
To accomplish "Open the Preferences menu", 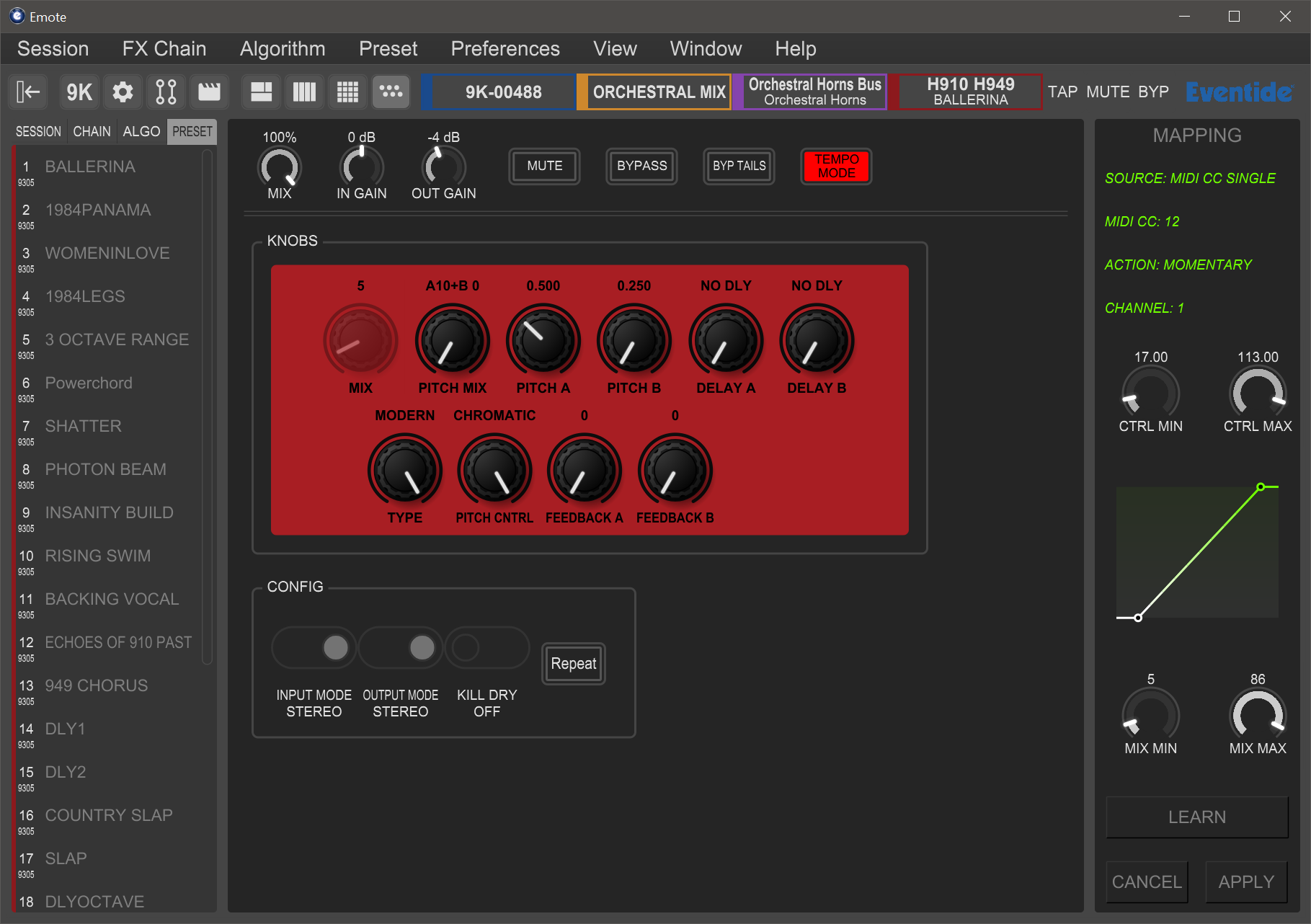I will point(505,49).
